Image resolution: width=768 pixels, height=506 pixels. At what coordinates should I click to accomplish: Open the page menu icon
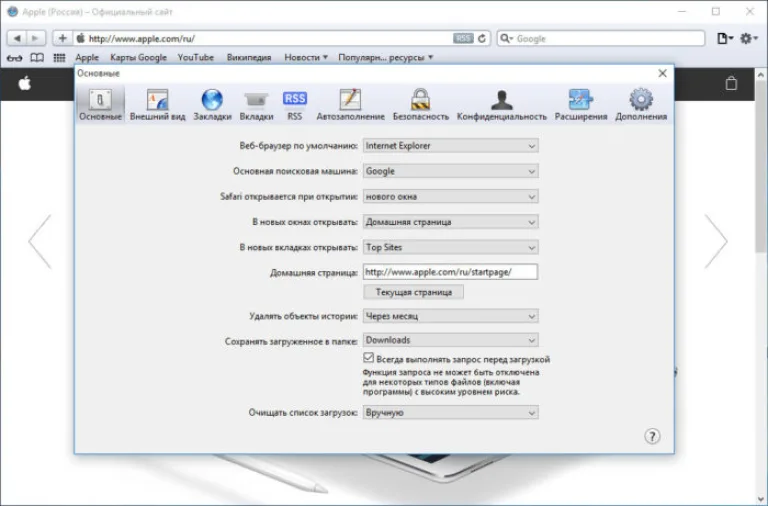click(x=725, y=38)
